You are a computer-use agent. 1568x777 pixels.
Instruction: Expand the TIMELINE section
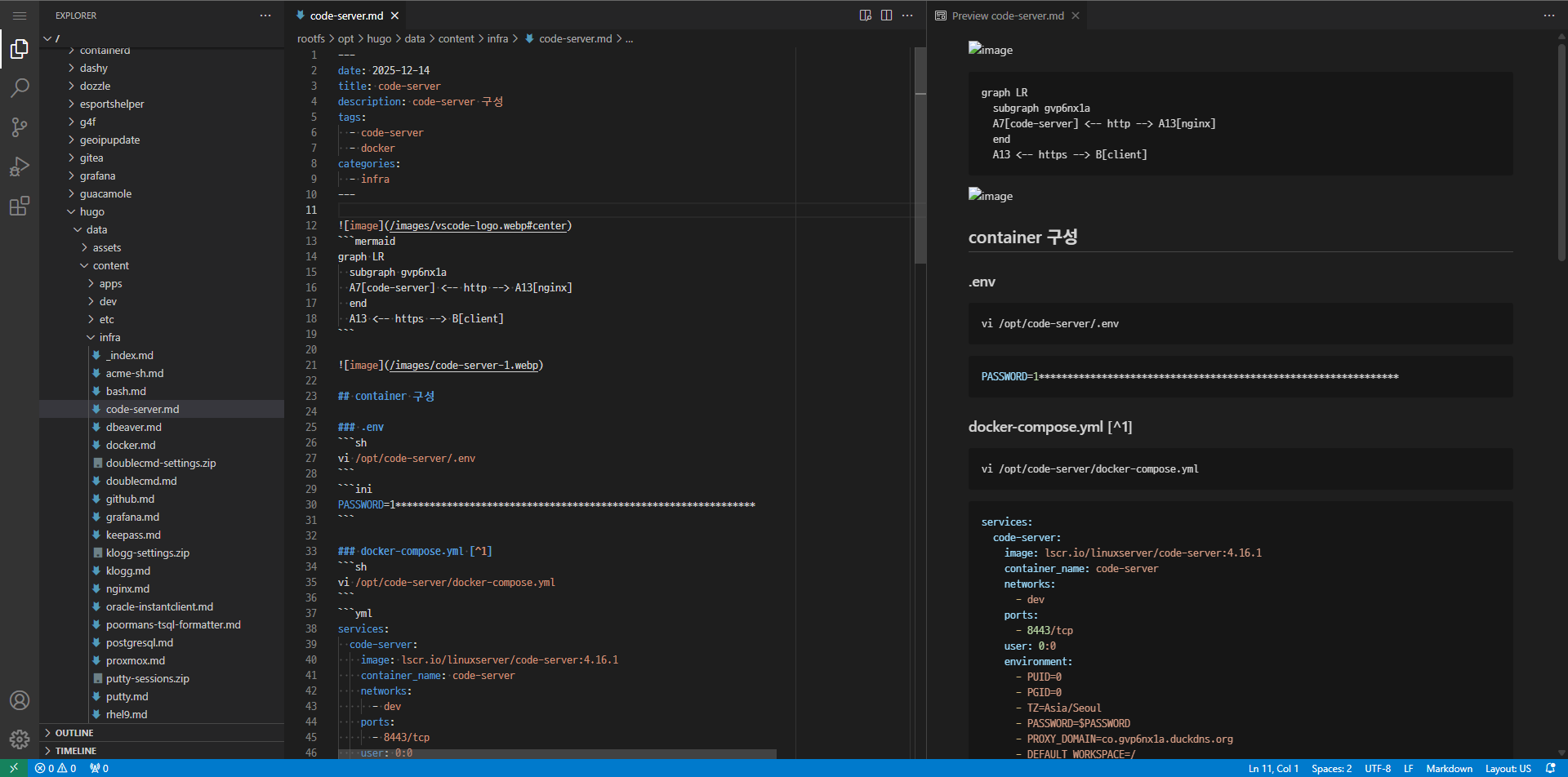pyautogui.click(x=76, y=751)
